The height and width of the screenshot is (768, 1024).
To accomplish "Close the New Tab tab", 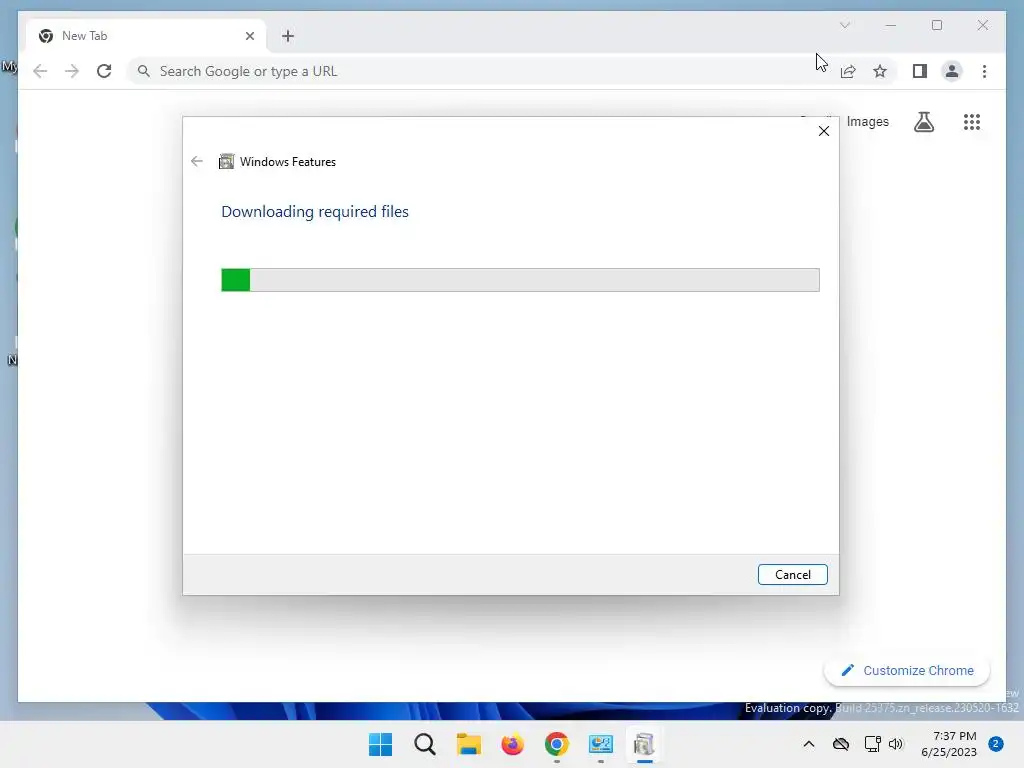I will click(x=249, y=36).
